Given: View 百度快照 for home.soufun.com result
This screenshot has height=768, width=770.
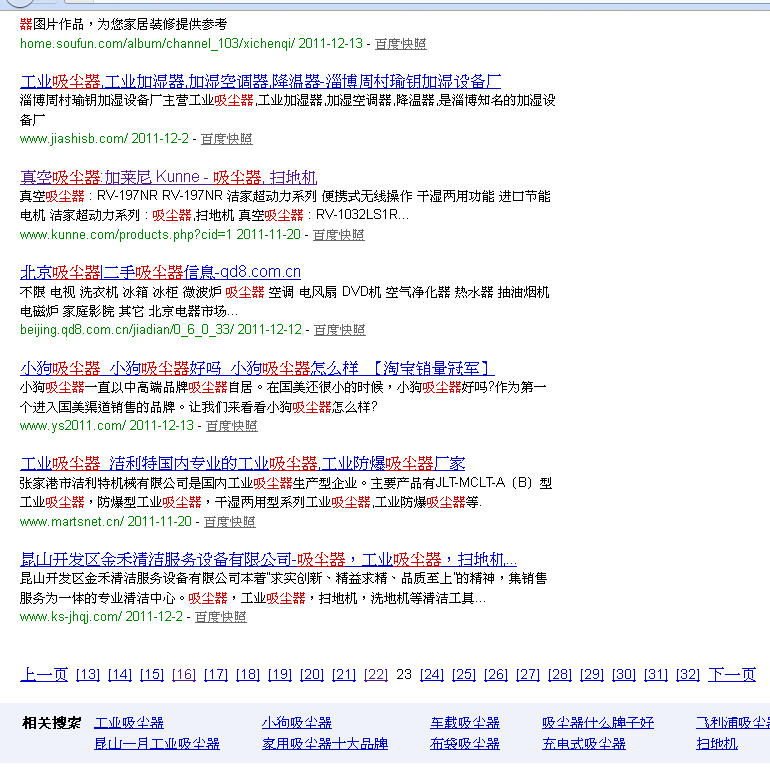Looking at the screenshot, I should click(x=401, y=44).
